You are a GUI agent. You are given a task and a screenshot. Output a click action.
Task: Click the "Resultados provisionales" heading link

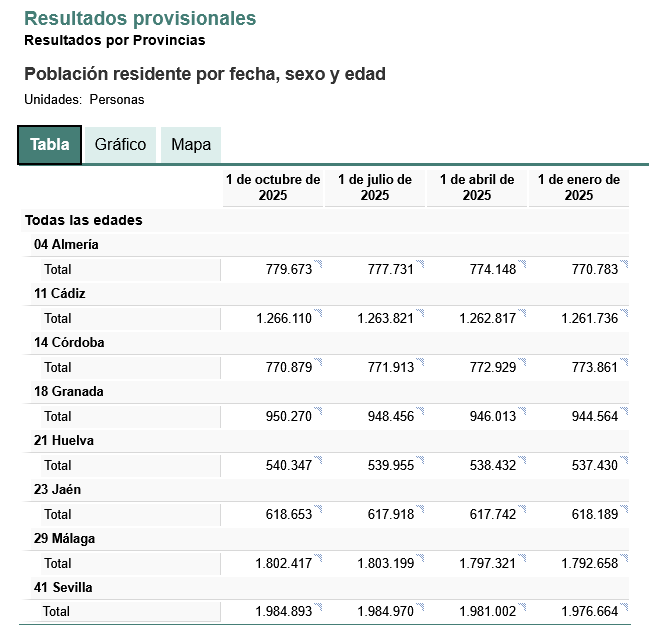pos(140,18)
